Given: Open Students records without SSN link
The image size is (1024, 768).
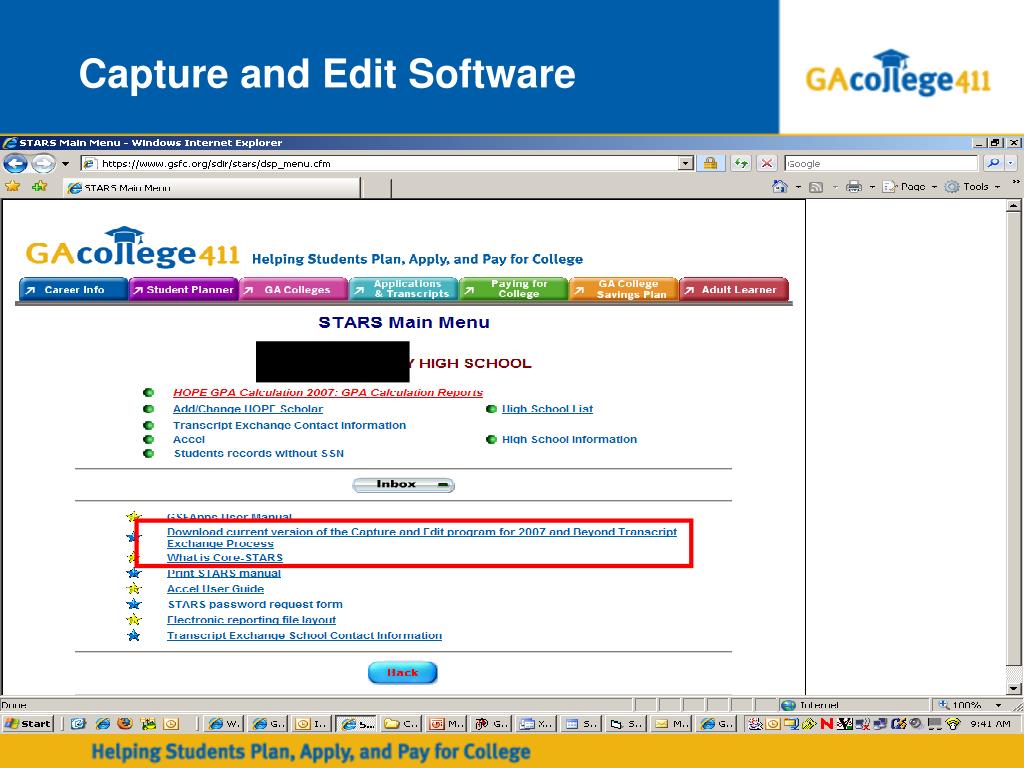Looking at the screenshot, I should tap(259, 453).
